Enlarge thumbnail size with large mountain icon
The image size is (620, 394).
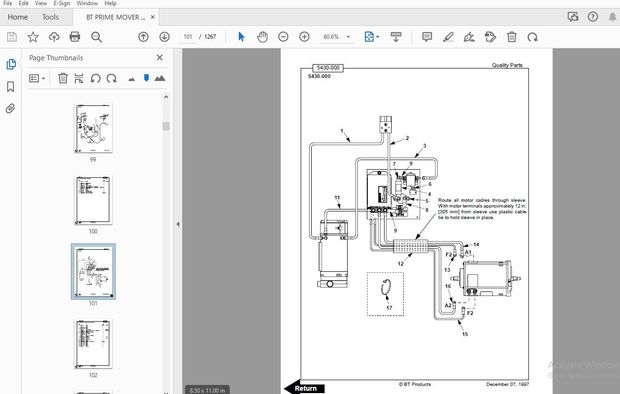[160, 78]
